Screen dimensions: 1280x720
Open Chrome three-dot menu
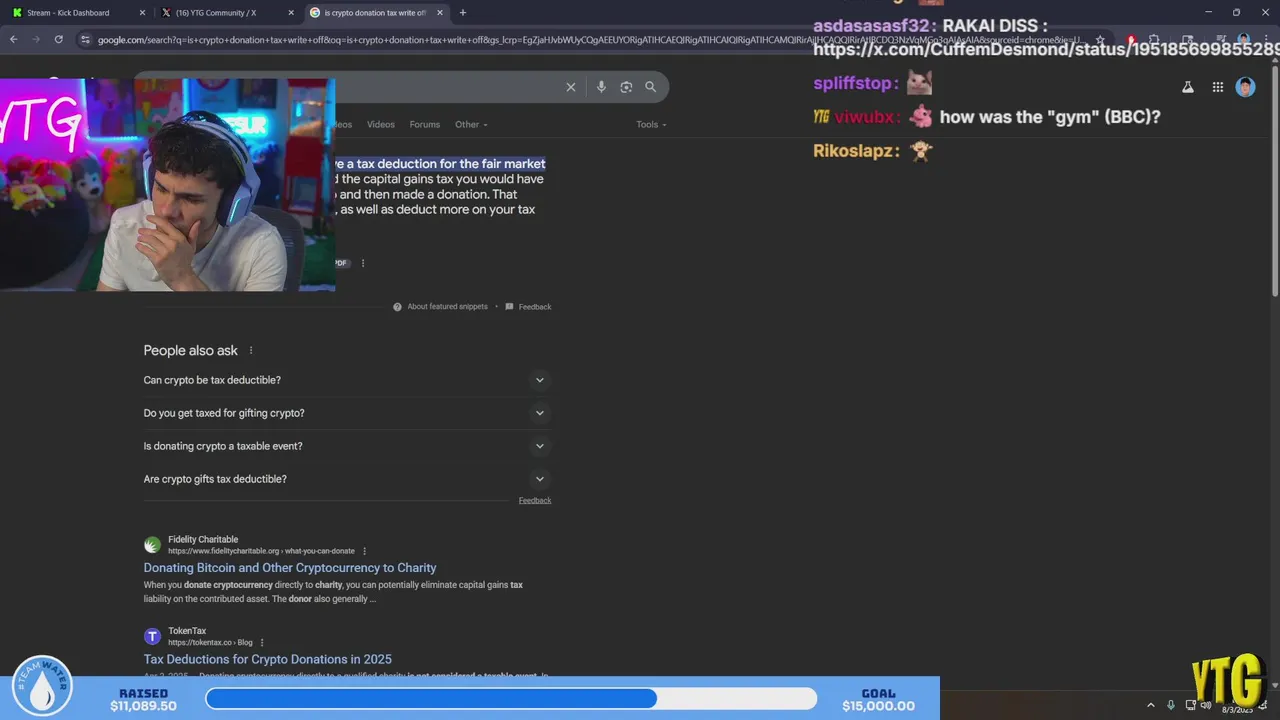(x=1266, y=40)
